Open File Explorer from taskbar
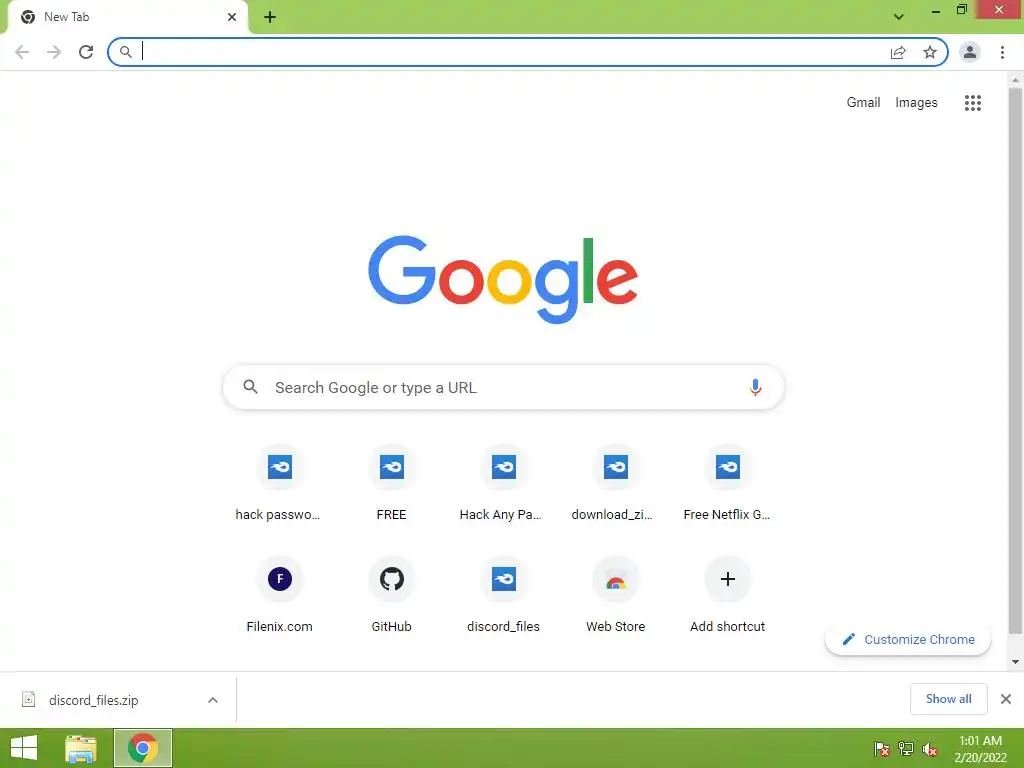The width and height of the screenshot is (1024, 768). point(81,748)
